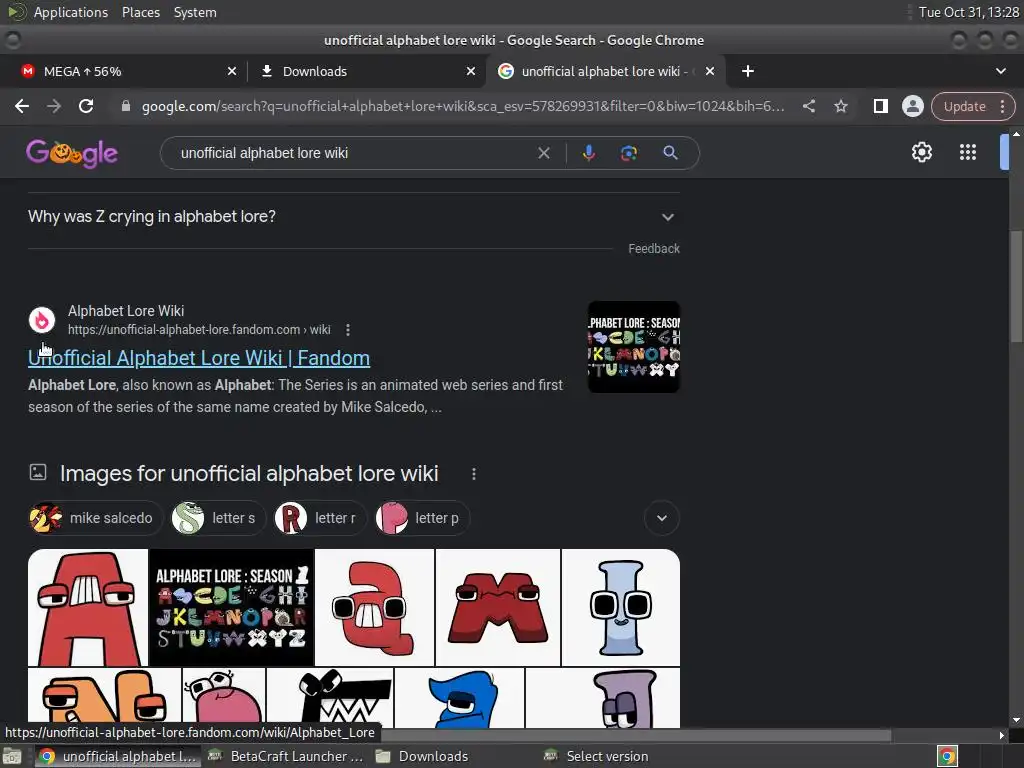Image resolution: width=1024 pixels, height=768 pixels.
Task: Click the share page icon in address bar
Action: coord(809,106)
